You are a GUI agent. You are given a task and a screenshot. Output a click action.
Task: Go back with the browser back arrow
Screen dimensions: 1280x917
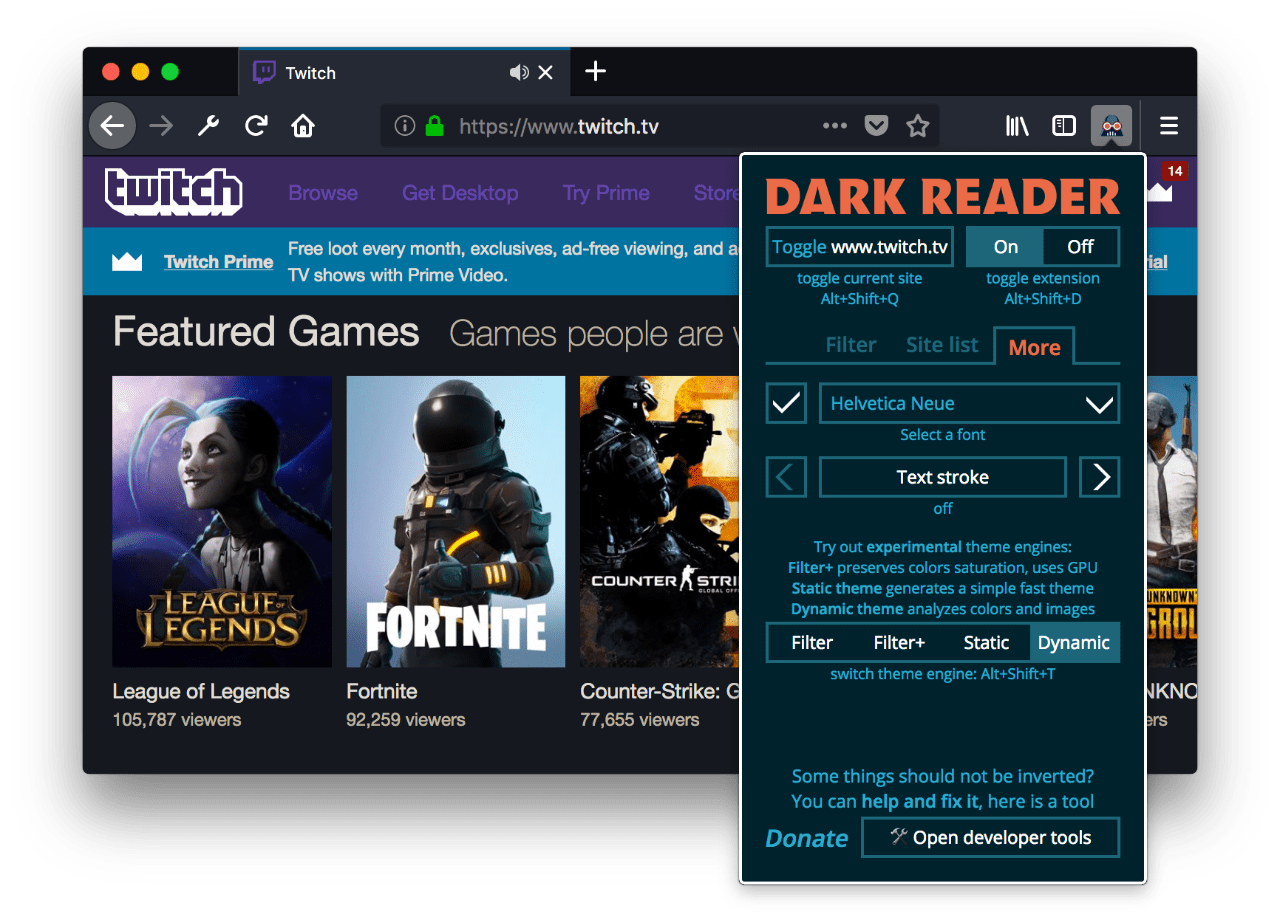tap(113, 126)
